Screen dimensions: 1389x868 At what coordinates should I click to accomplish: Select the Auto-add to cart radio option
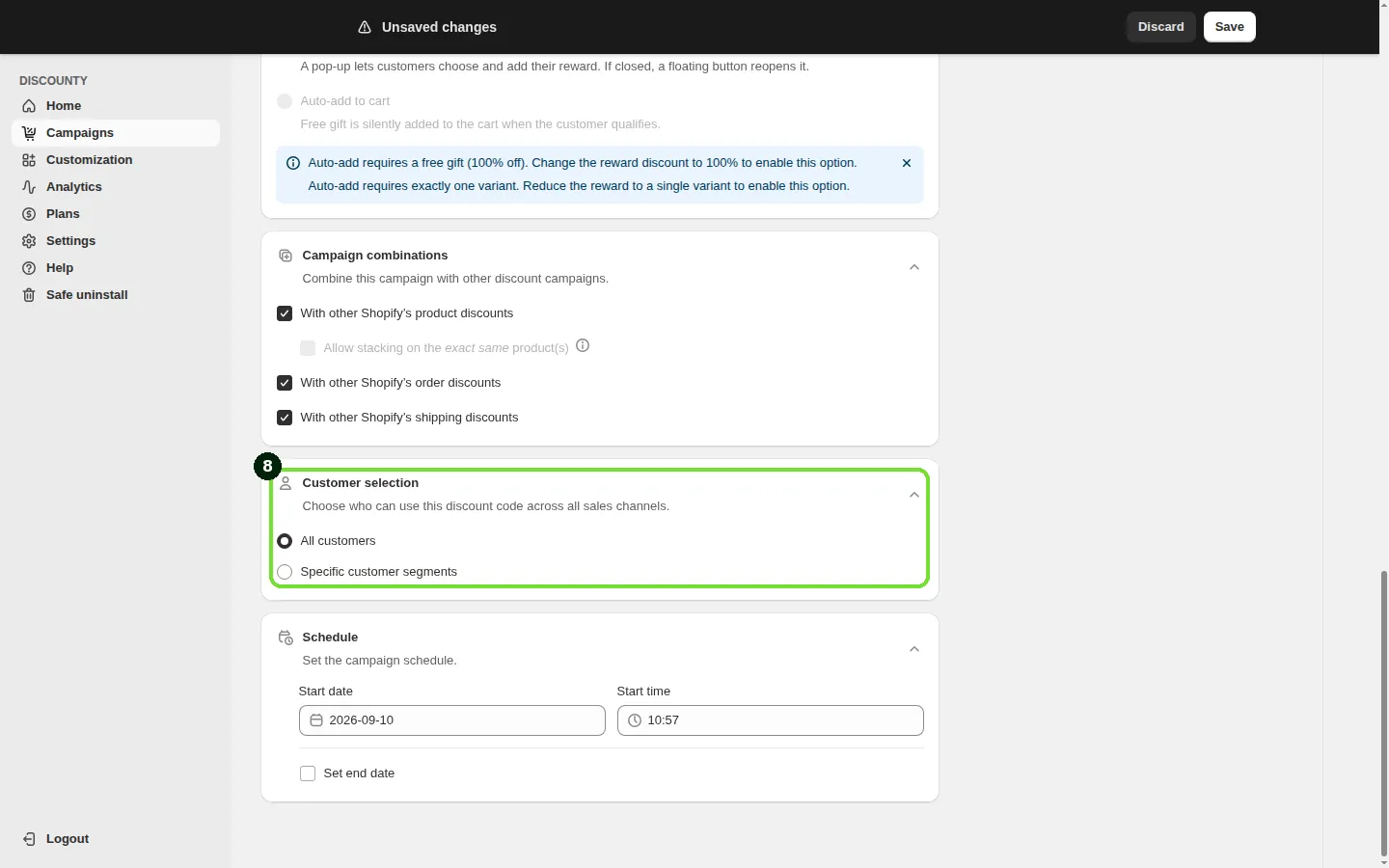(285, 101)
